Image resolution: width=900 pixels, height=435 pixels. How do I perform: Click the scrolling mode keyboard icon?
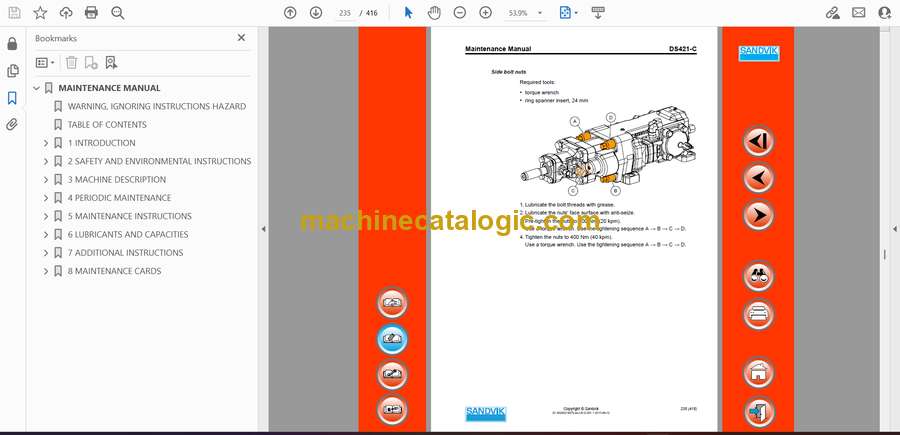coord(598,13)
